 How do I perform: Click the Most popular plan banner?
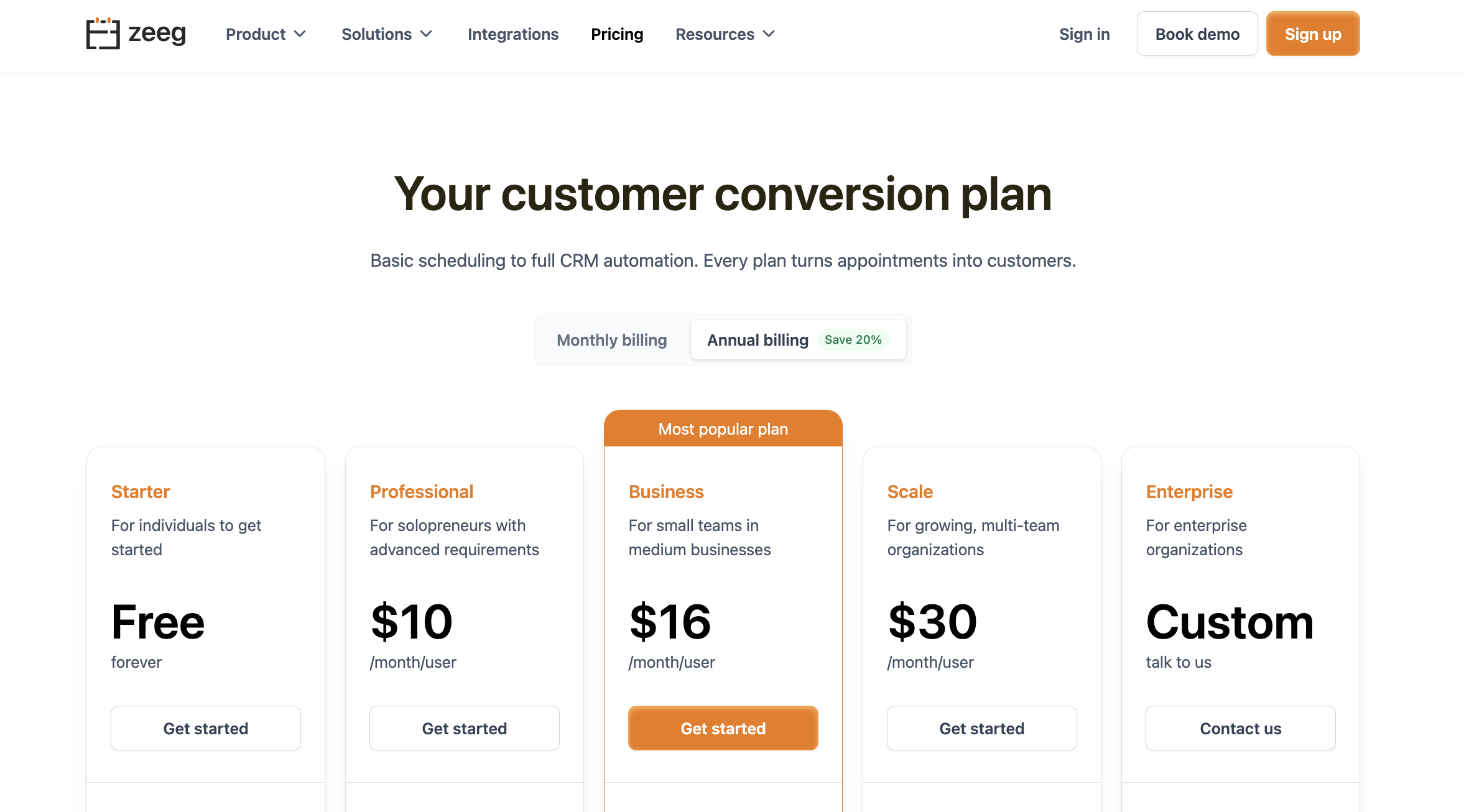(723, 428)
